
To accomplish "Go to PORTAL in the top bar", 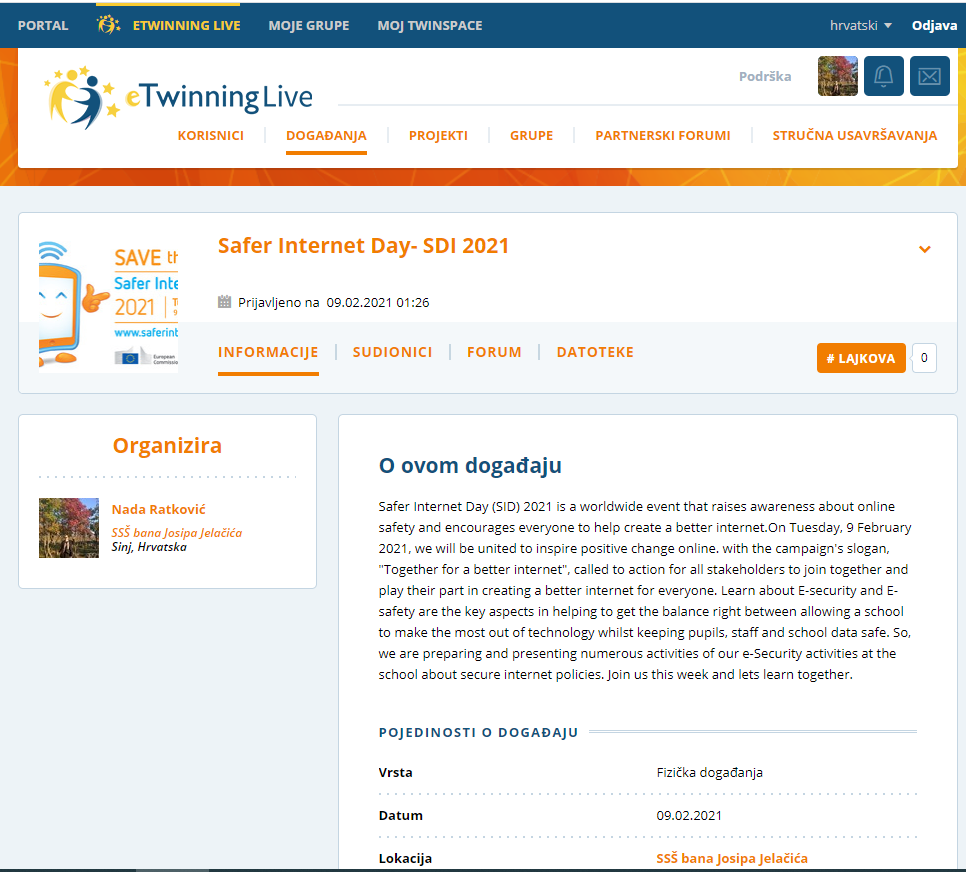I will (x=43, y=25).
